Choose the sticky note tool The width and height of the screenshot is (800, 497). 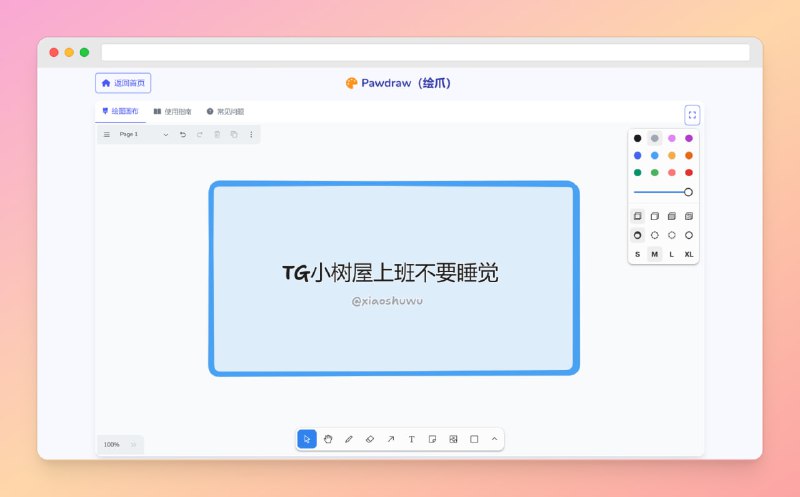[433, 439]
